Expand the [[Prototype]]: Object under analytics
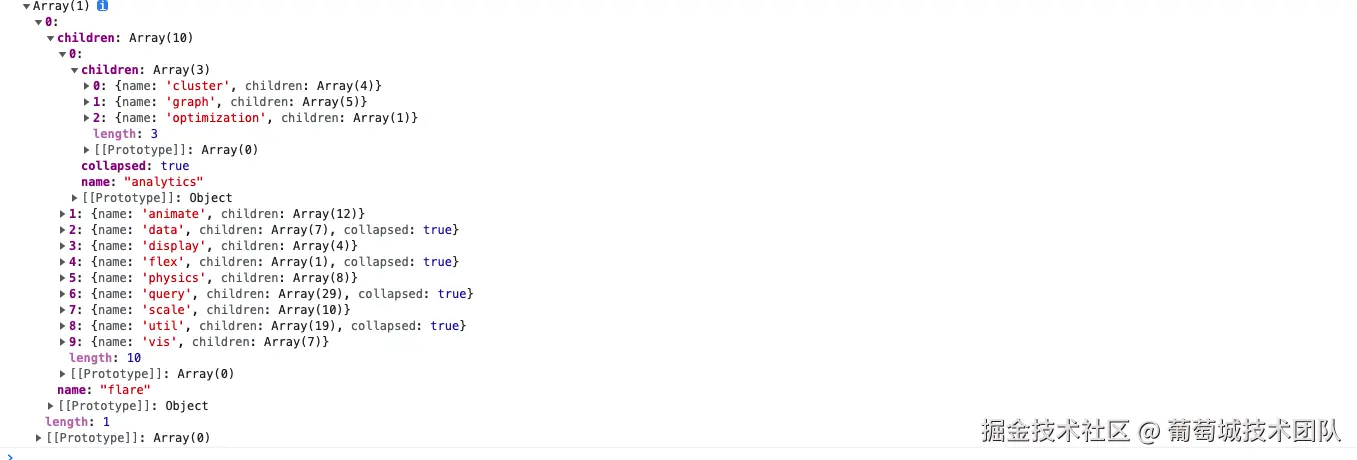The width and height of the screenshot is (1357, 460). pyautogui.click(x=75, y=198)
